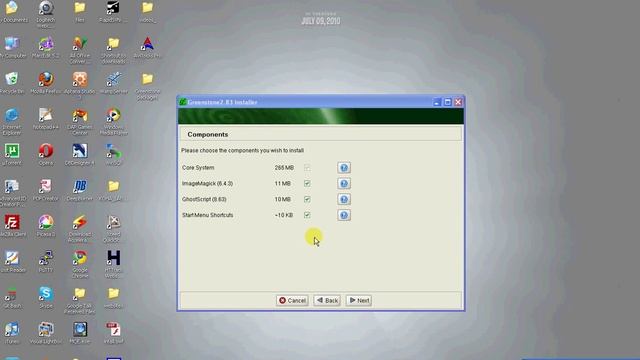Uncheck the ImageMagick component checkbox
Screen dimensions: 640x360
coord(307,184)
